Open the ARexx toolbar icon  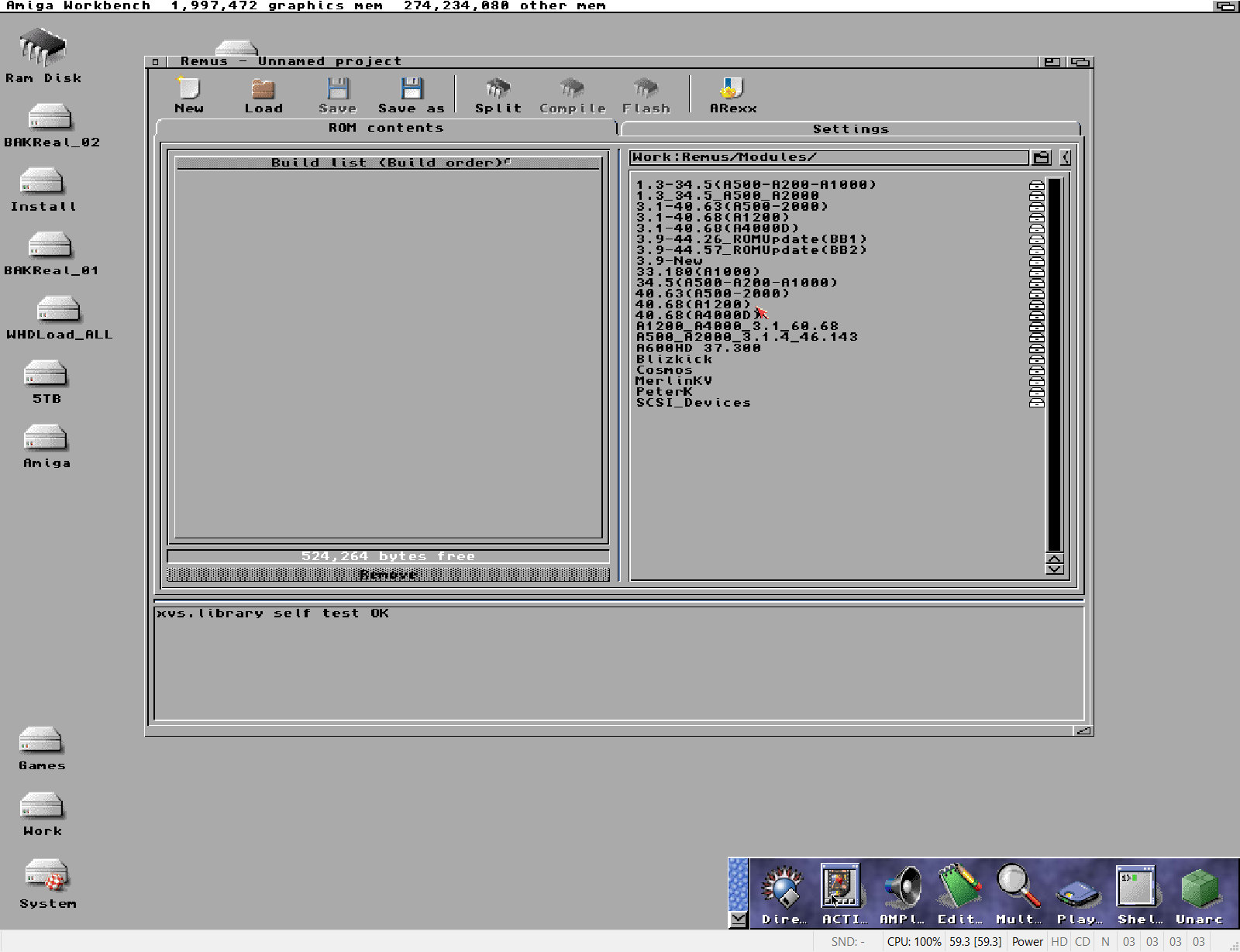[x=732, y=95]
